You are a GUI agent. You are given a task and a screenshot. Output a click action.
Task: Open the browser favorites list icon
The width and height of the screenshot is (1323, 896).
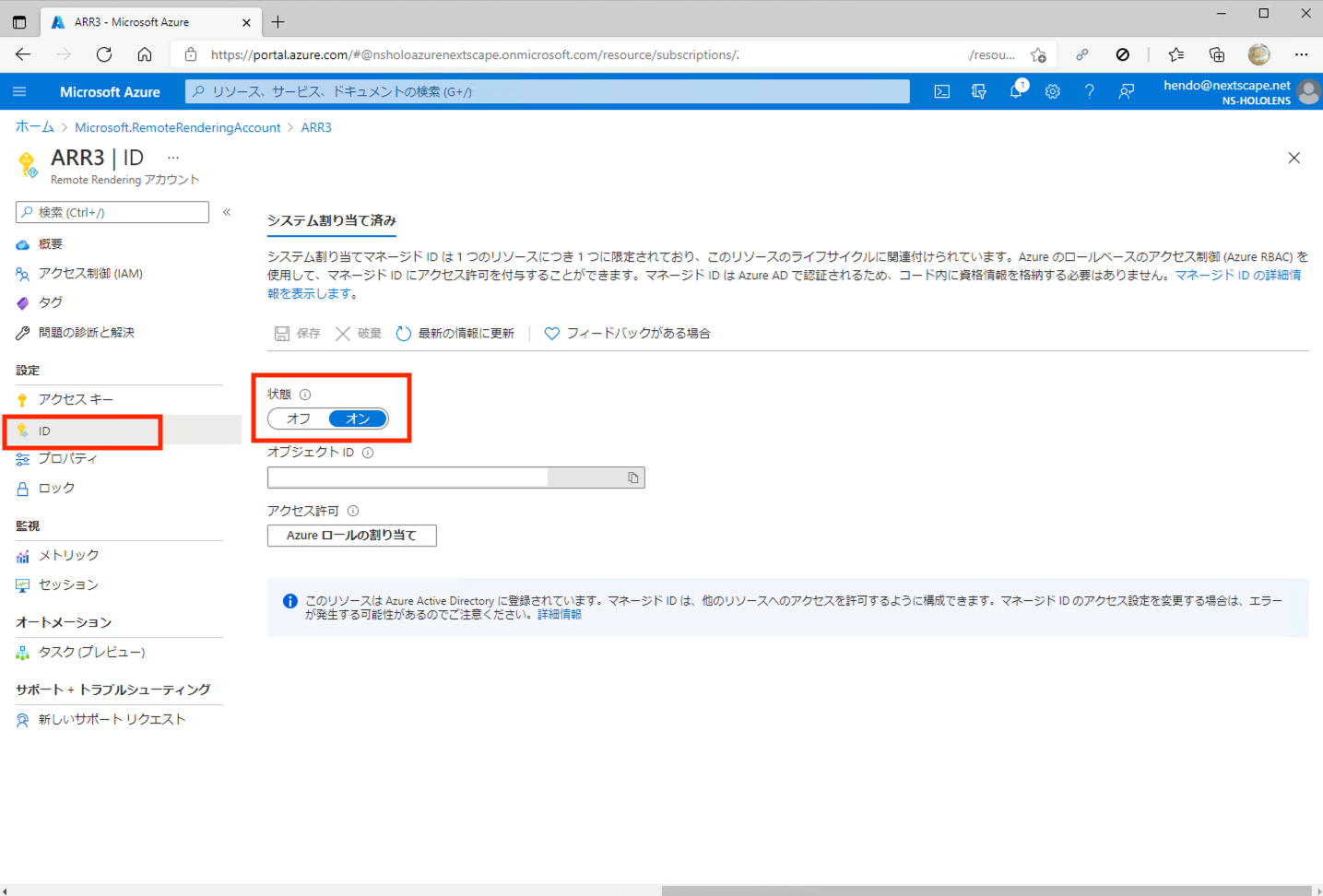point(1175,54)
